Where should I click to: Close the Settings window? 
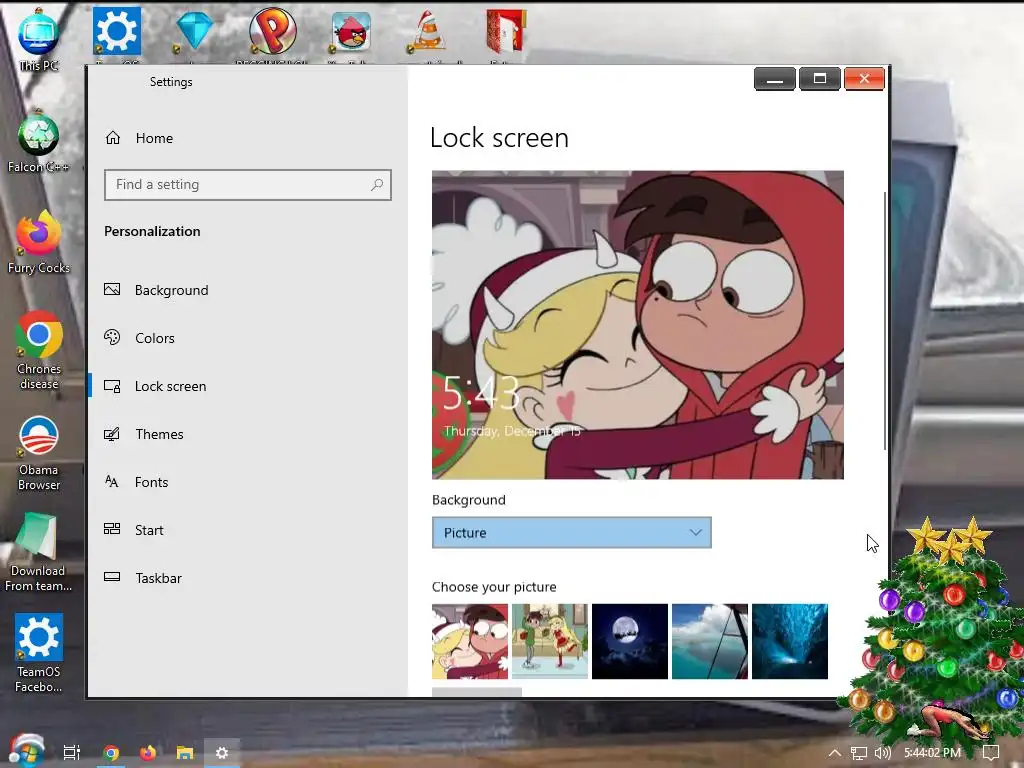pos(864,79)
